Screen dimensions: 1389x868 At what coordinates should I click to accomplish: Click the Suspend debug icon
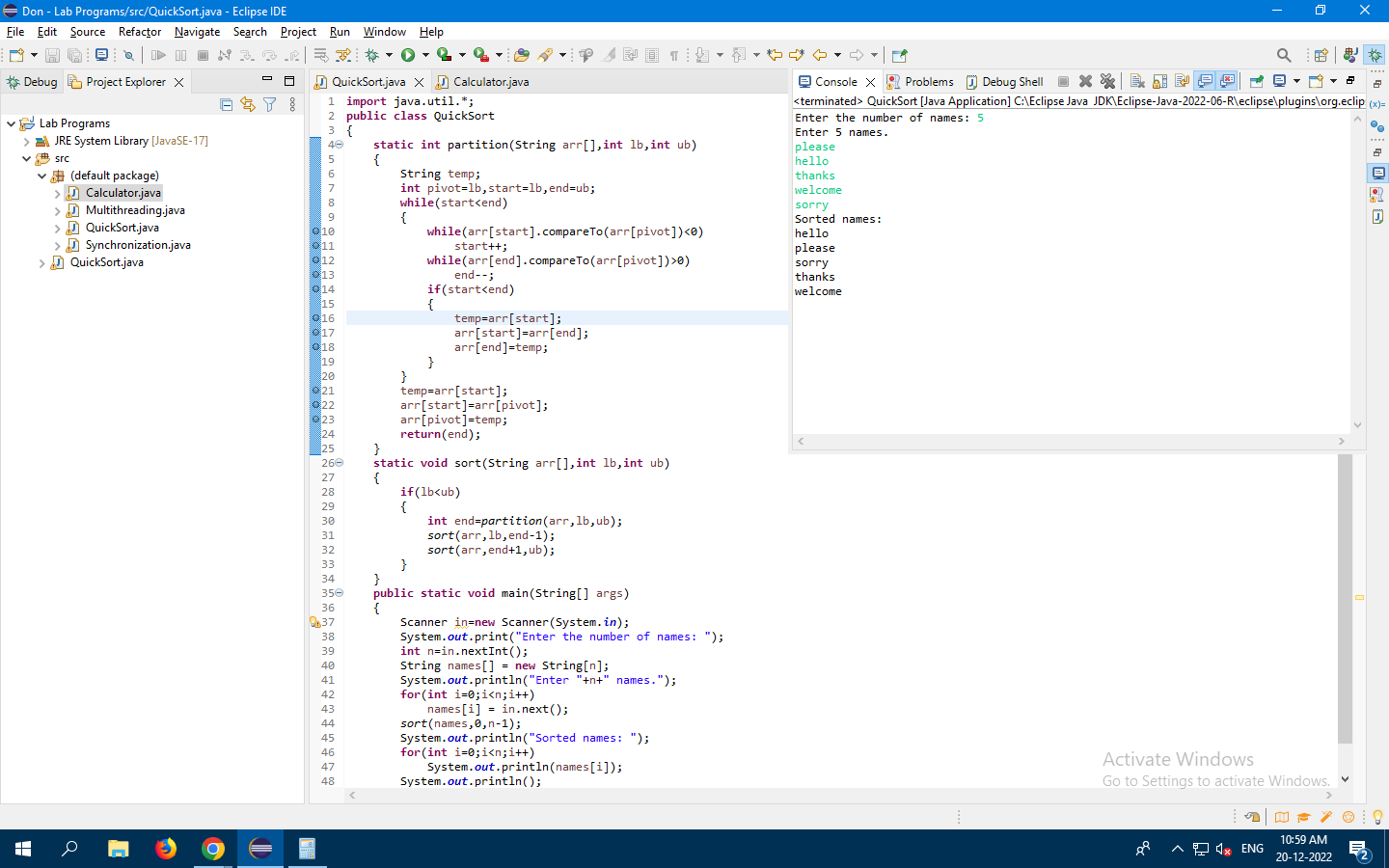point(180,55)
